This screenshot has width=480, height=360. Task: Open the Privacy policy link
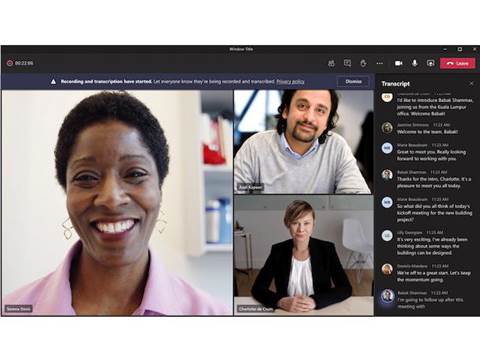click(290, 82)
